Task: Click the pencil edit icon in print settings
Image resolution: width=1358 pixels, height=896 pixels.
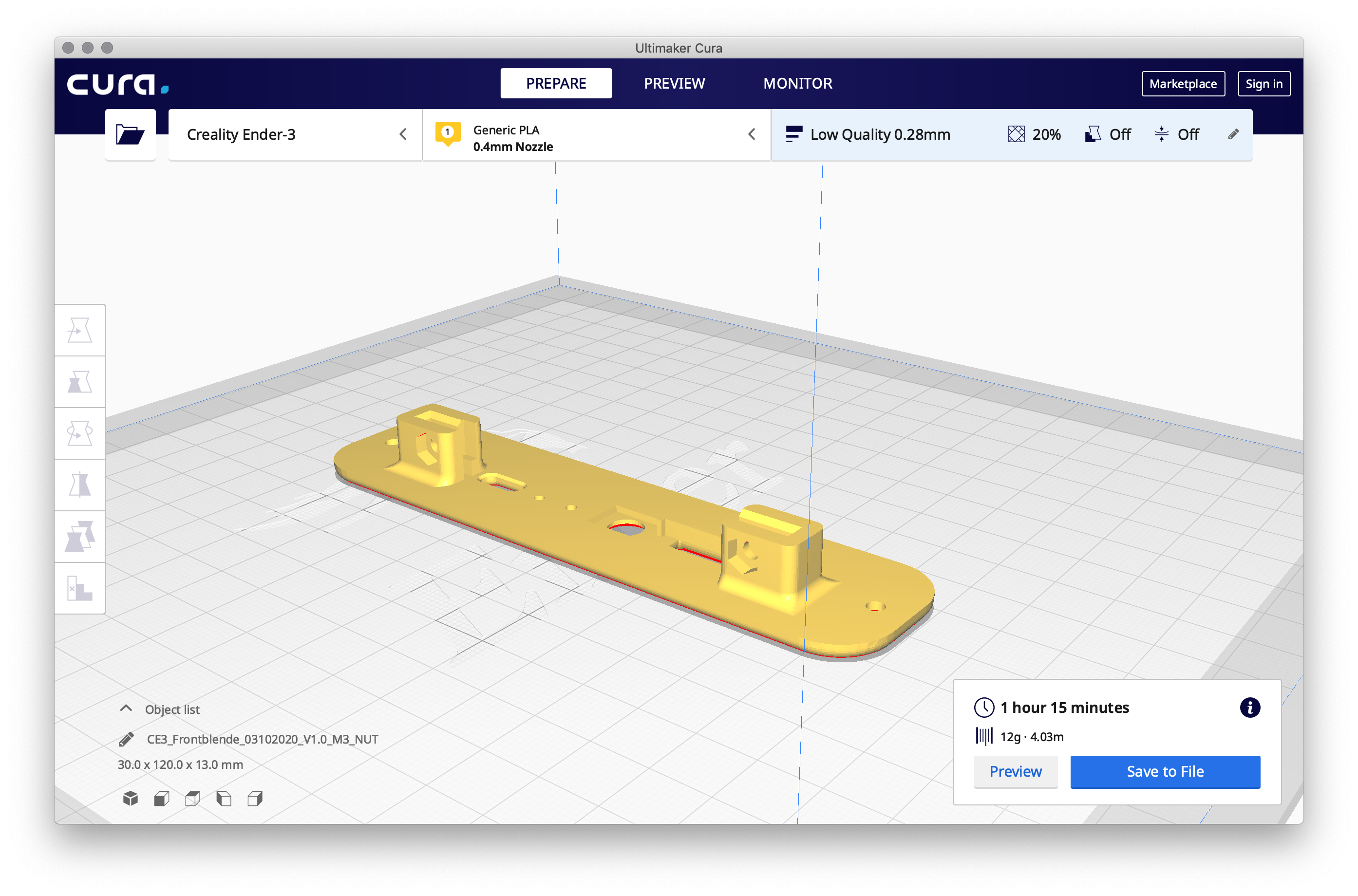Action: coord(1233,134)
